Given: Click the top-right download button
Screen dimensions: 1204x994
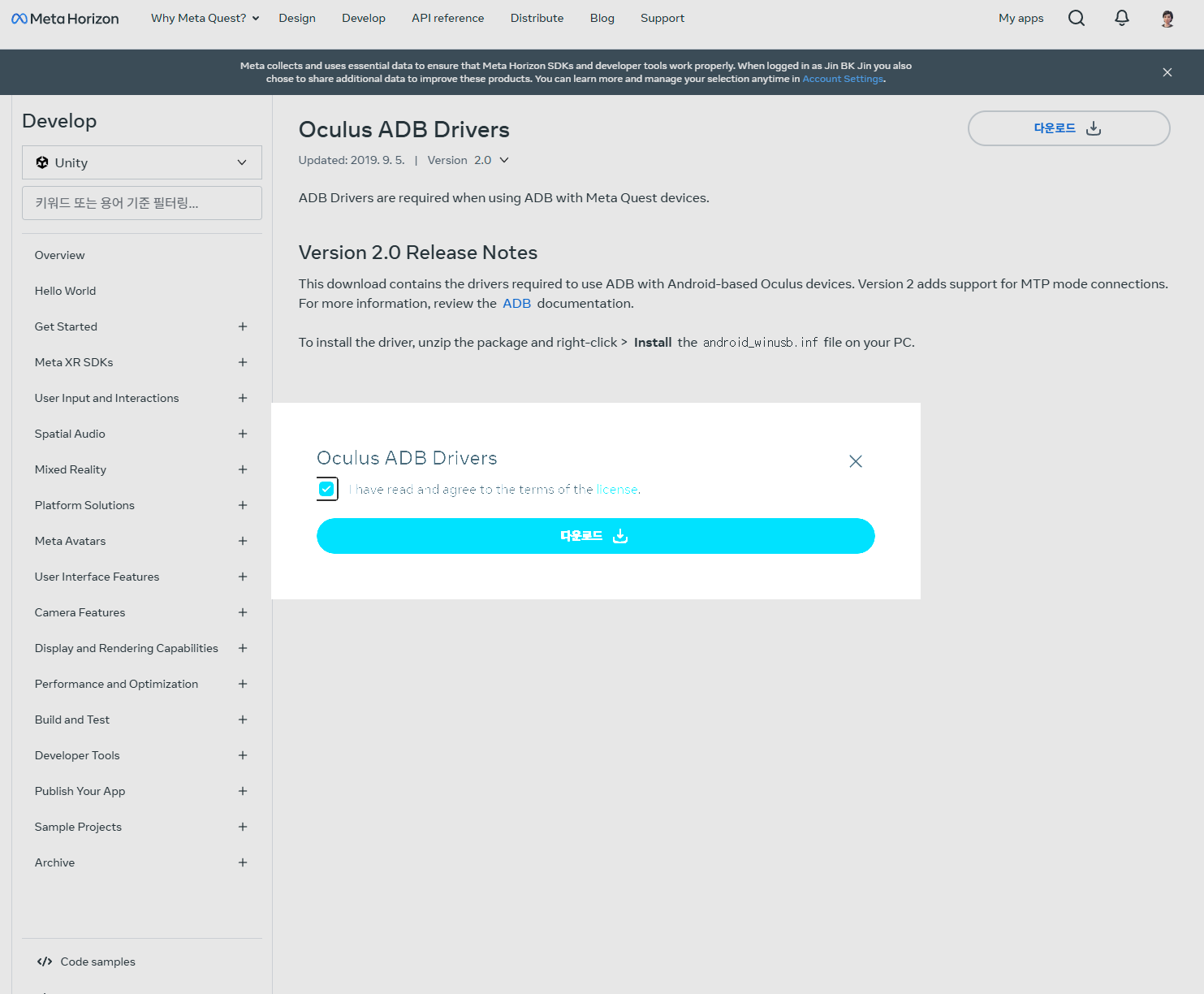Looking at the screenshot, I should pyautogui.click(x=1068, y=128).
